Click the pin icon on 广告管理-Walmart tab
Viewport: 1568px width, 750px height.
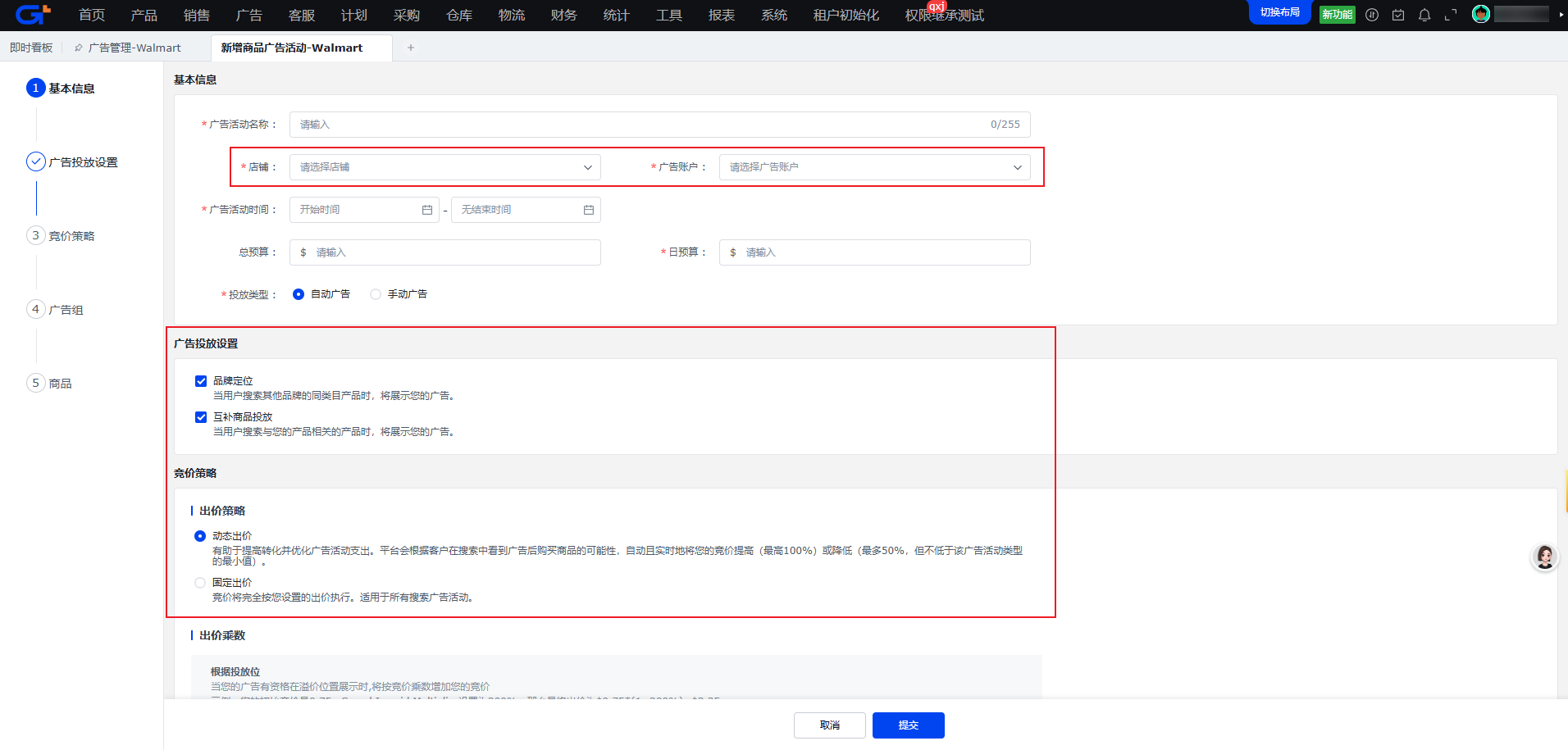pos(79,48)
